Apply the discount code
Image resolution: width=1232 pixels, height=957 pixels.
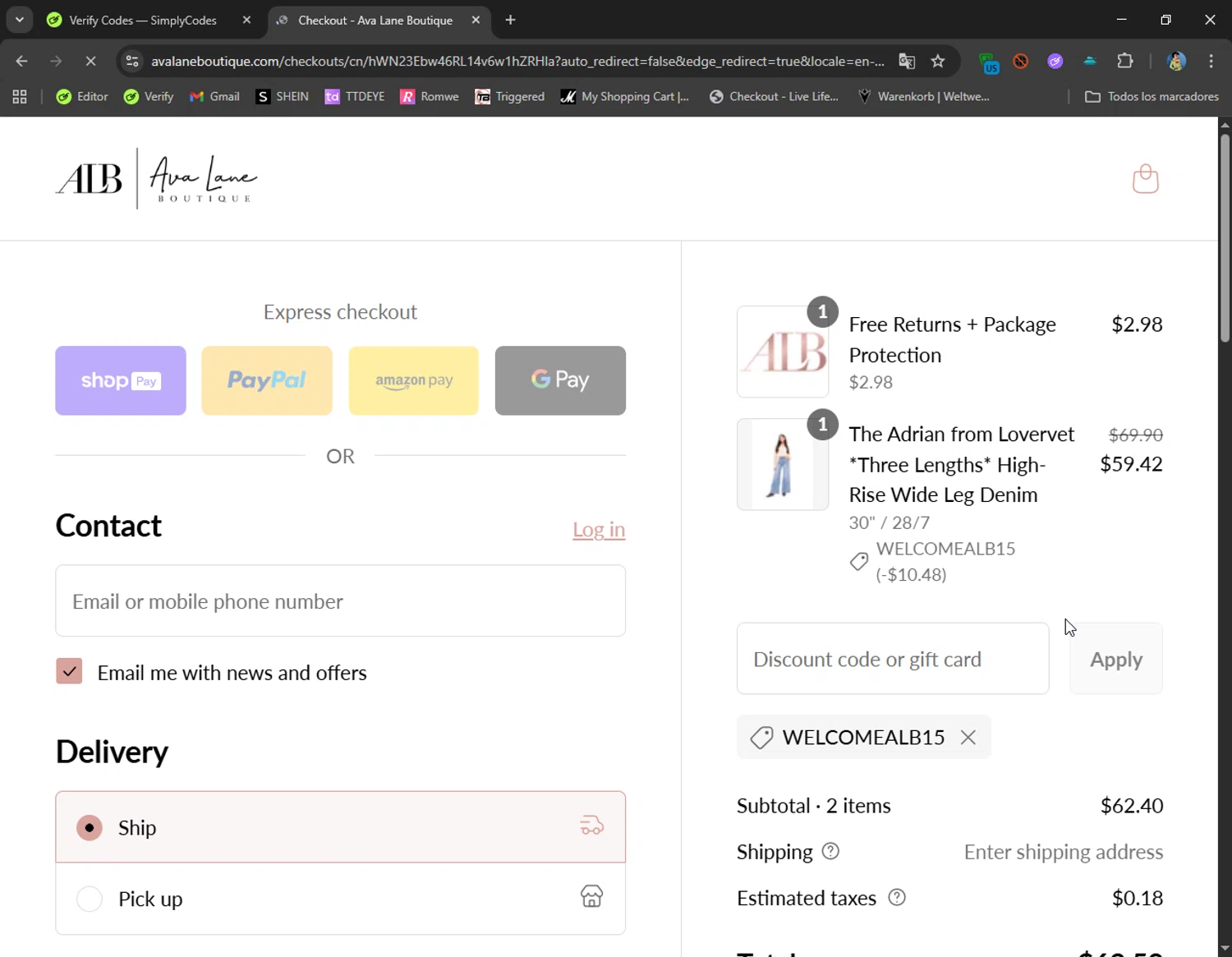(x=1116, y=659)
